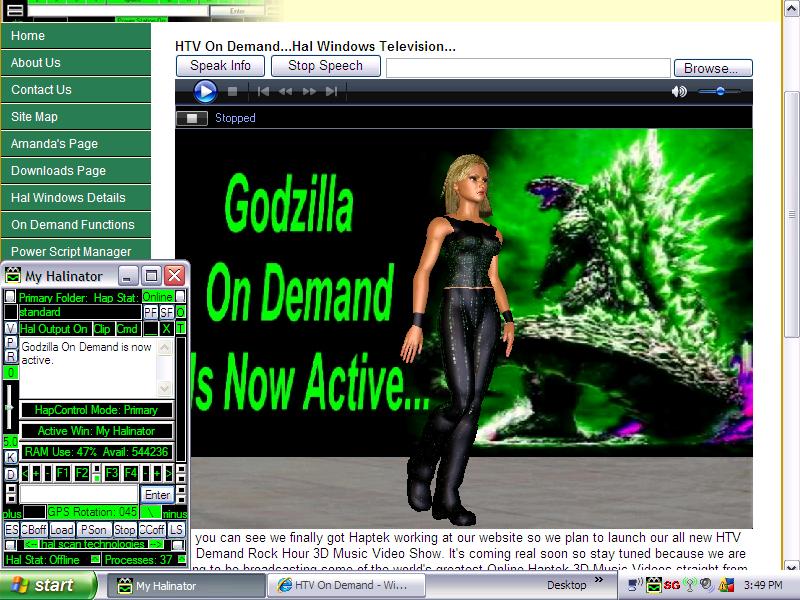Click the ES button in Halinator
The width and height of the screenshot is (800, 600).
pyautogui.click(x=12, y=530)
